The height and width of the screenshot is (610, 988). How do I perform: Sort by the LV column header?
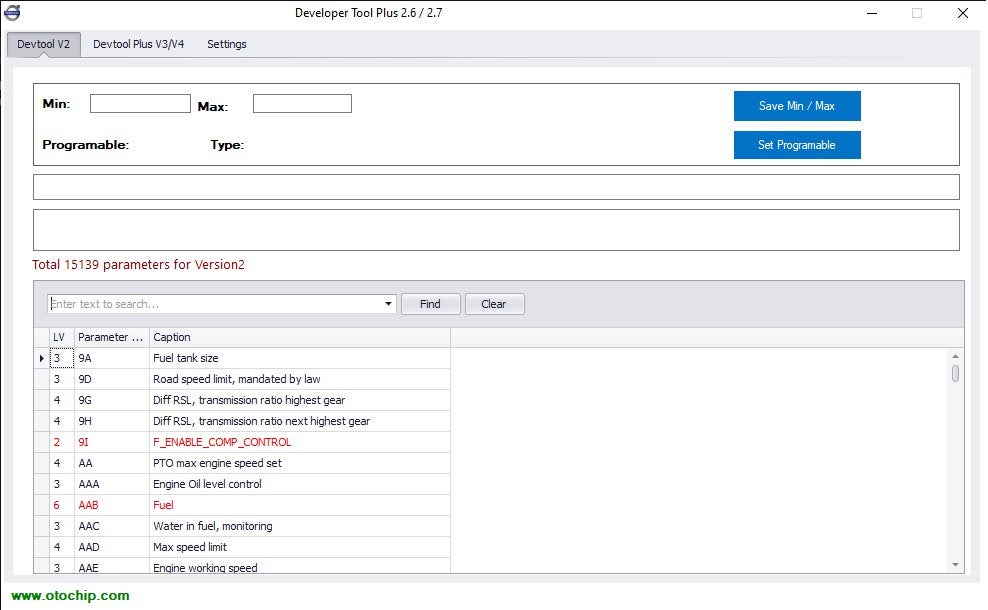point(62,337)
